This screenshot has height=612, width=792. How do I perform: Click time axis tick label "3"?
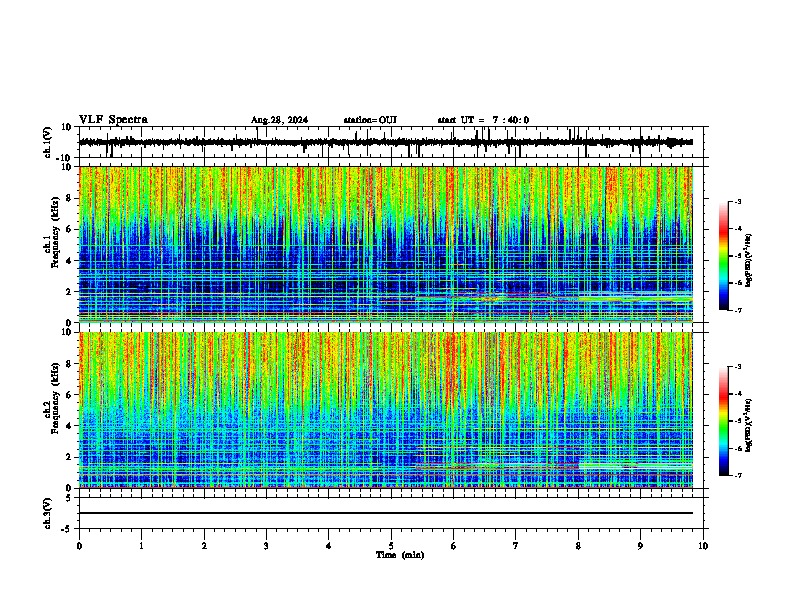coord(266,546)
